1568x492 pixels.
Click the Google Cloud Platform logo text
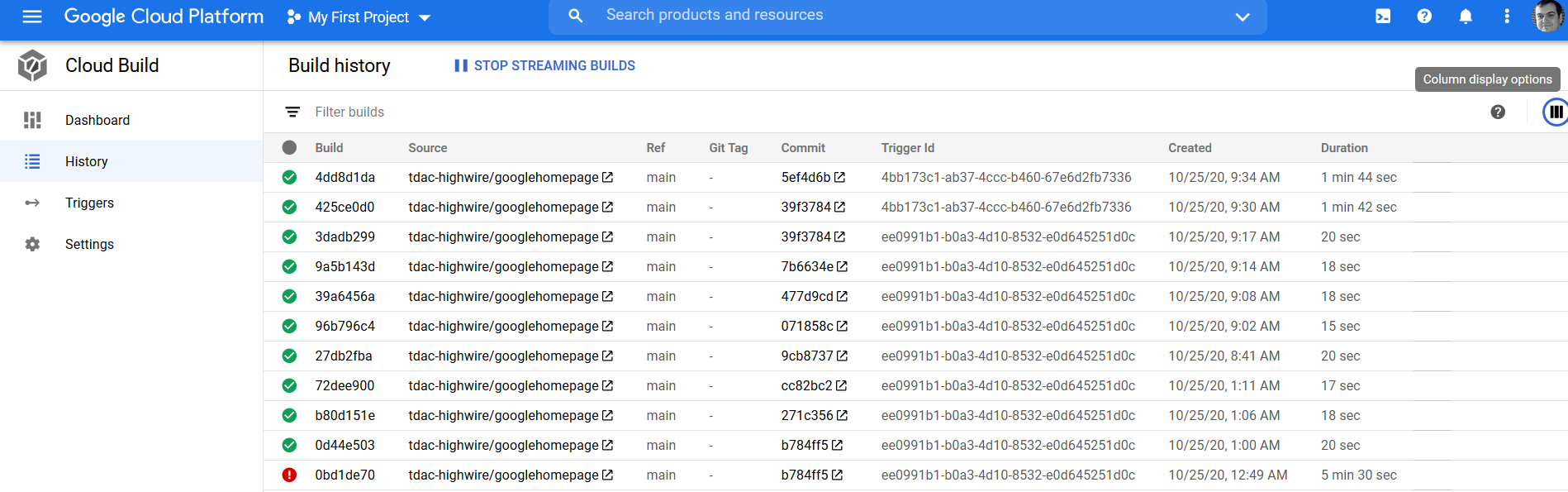pyautogui.click(x=164, y=17)
